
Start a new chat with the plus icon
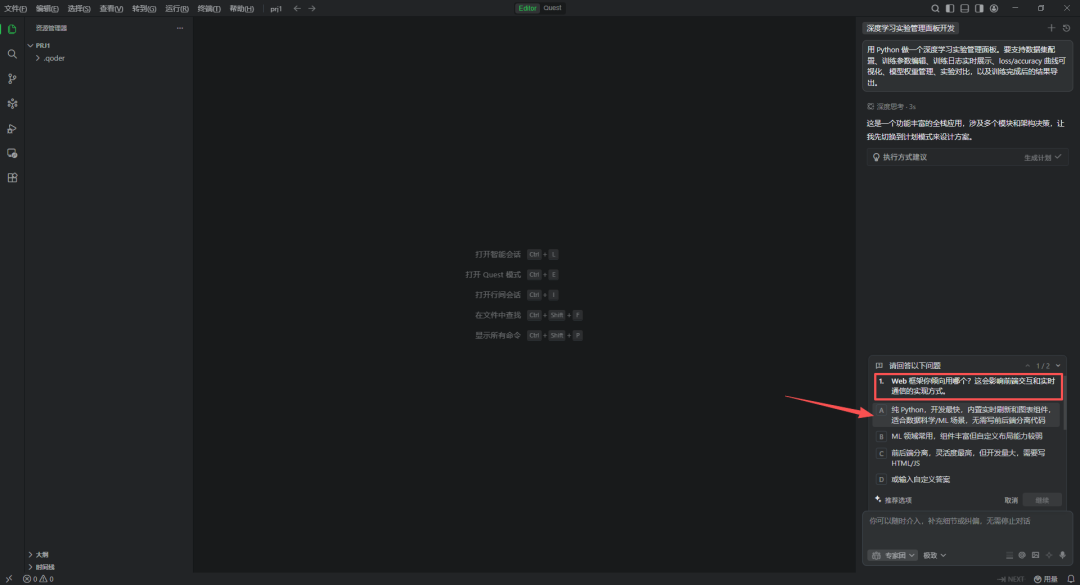tap(1051, 28)
